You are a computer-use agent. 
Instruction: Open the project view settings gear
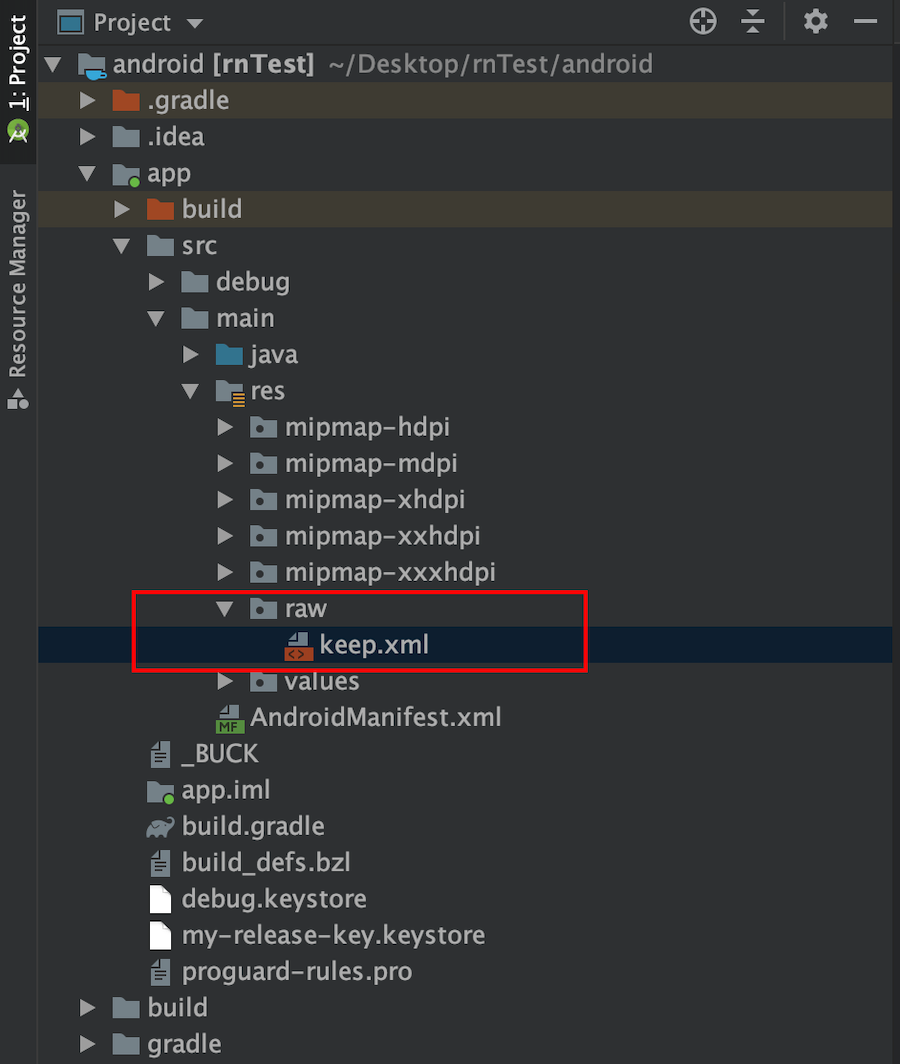click(x=816, y=21)
